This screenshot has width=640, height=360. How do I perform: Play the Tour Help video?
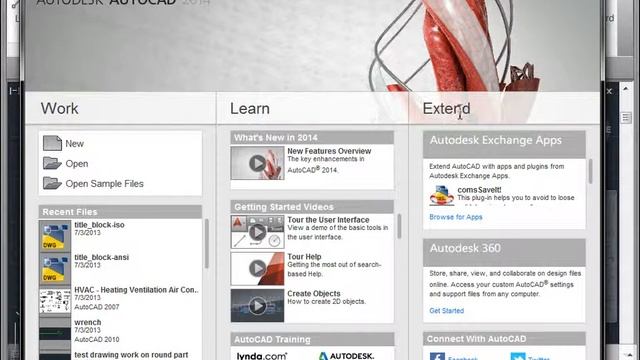pos(257,269)
